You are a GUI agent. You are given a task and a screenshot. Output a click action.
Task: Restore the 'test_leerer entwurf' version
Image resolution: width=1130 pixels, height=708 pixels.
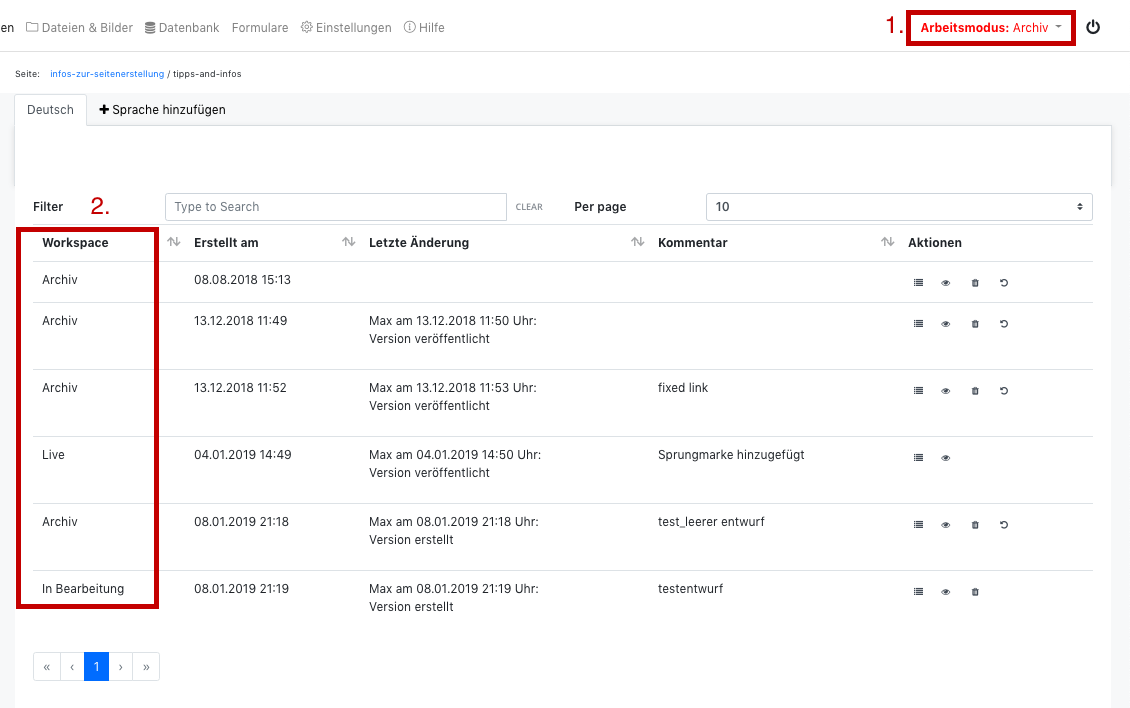coord(1004,525)
